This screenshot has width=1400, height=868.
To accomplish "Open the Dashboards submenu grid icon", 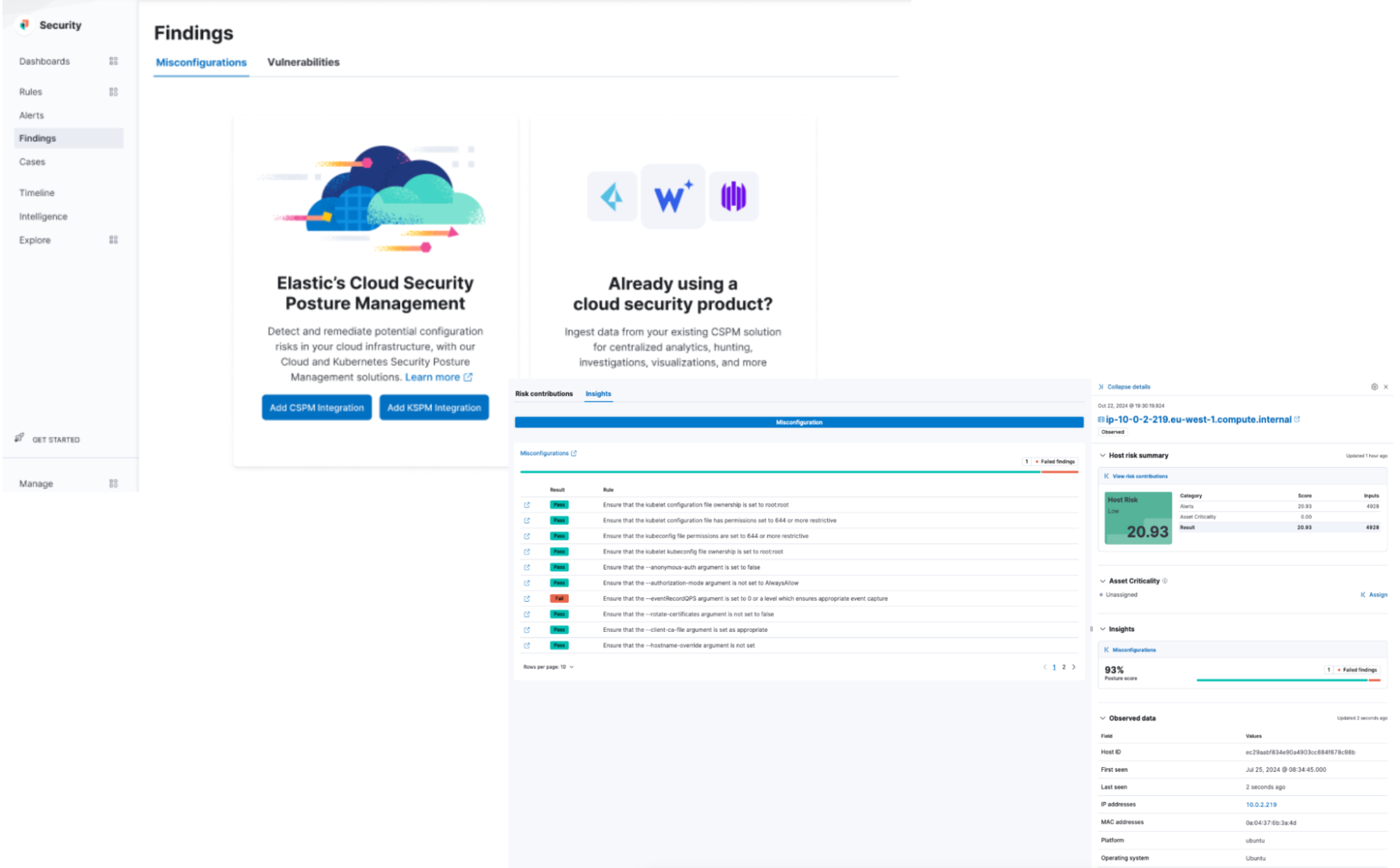I will click(x=113, y=61).
